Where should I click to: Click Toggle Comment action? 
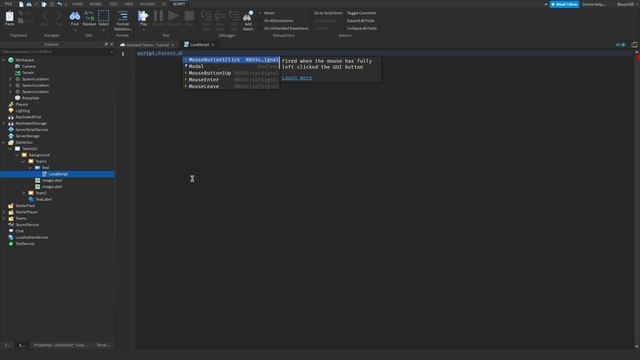tap(362, 13)
